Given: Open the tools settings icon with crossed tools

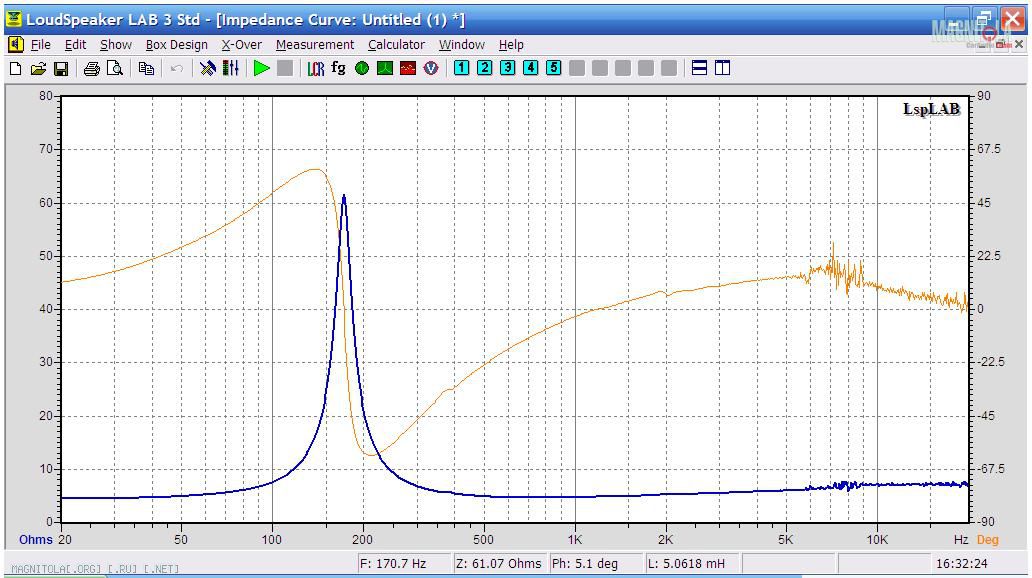Looking at the screenshot, I should coord(208,68).
